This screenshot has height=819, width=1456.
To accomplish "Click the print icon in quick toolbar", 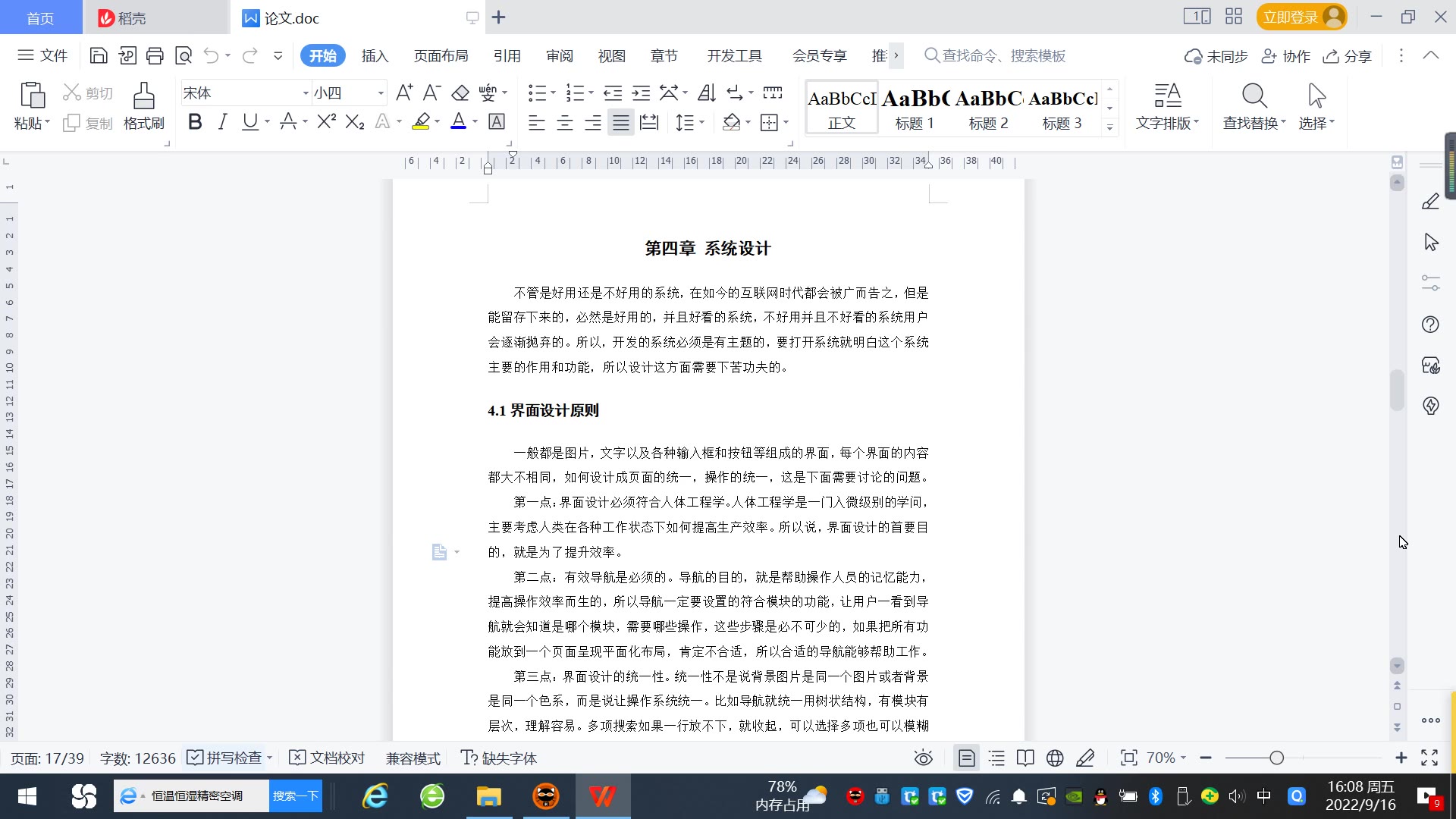I will pos(155,55).
